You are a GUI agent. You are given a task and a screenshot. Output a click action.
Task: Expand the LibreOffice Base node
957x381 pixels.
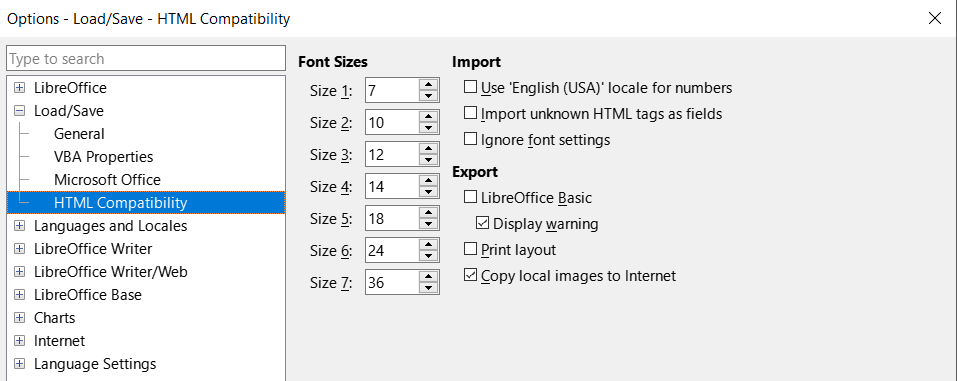[x=20, y=295]
